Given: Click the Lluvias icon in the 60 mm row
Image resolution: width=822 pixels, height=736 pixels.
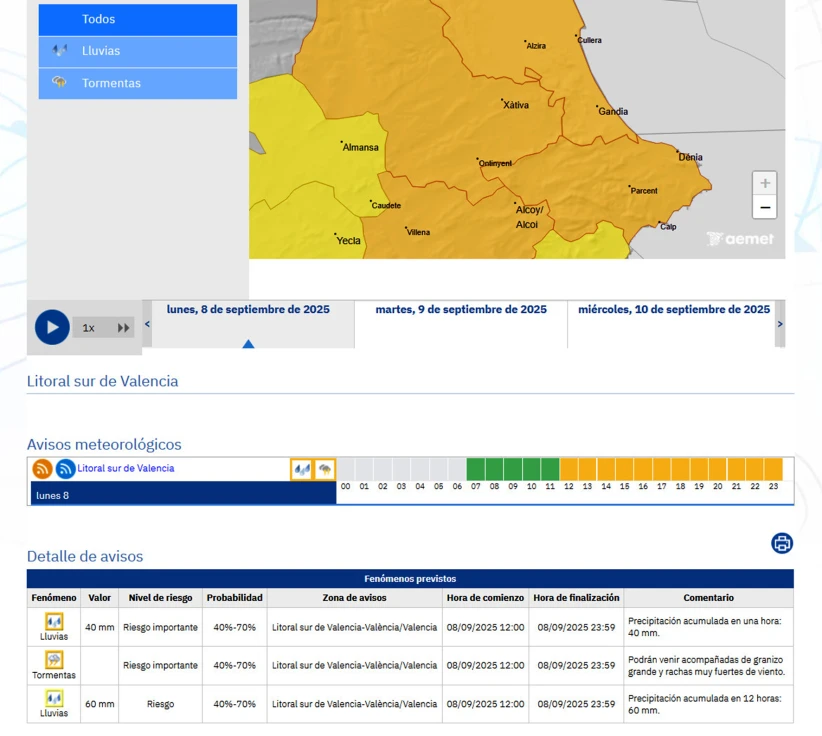Looking at the screenshot, I should (x=54, y=698).
